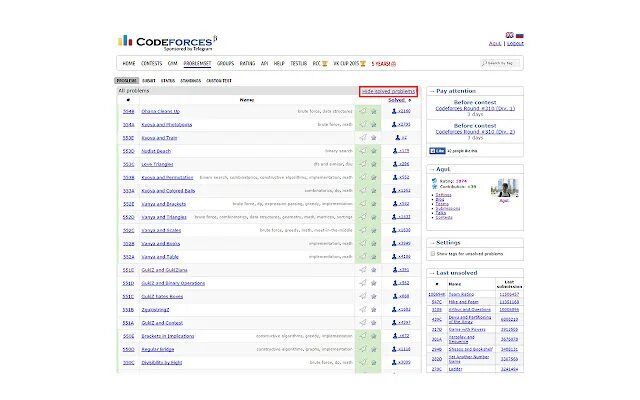Image resolution: width=640 pixels, height=400 pixels.
Task: Switch to the CUSTOM TEST tab
Action: tap(219, 80)
